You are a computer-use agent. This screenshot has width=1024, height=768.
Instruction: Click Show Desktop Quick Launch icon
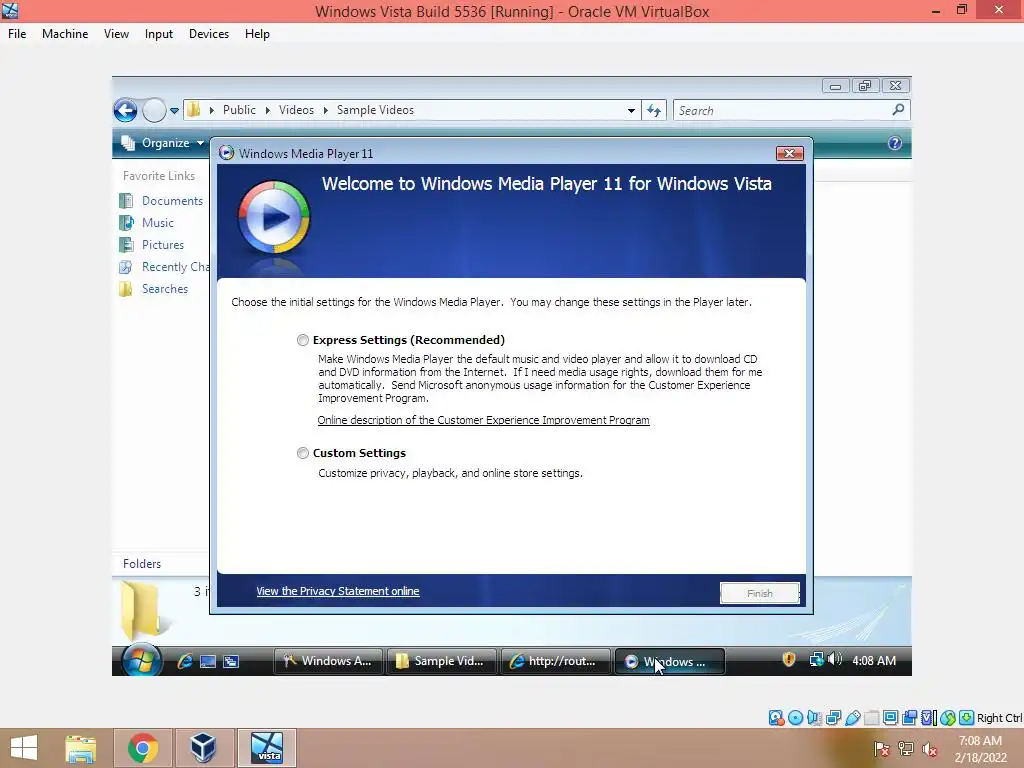click(x=208, y=662)
